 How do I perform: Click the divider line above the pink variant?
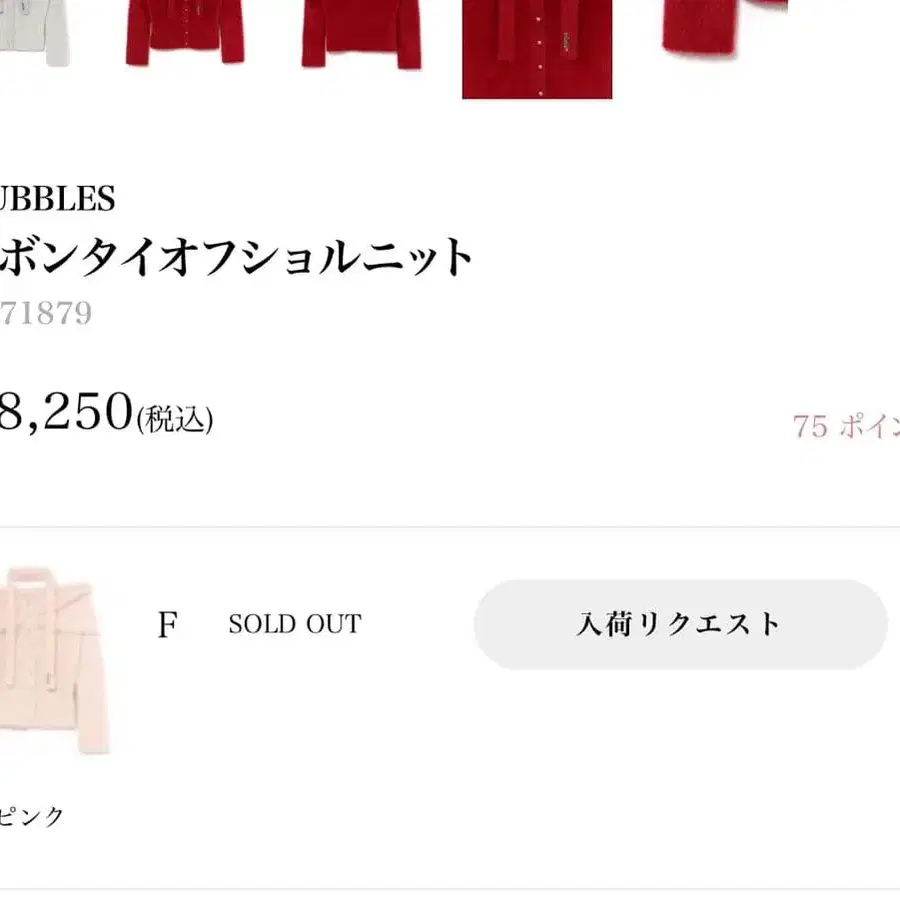pos(450,527)
